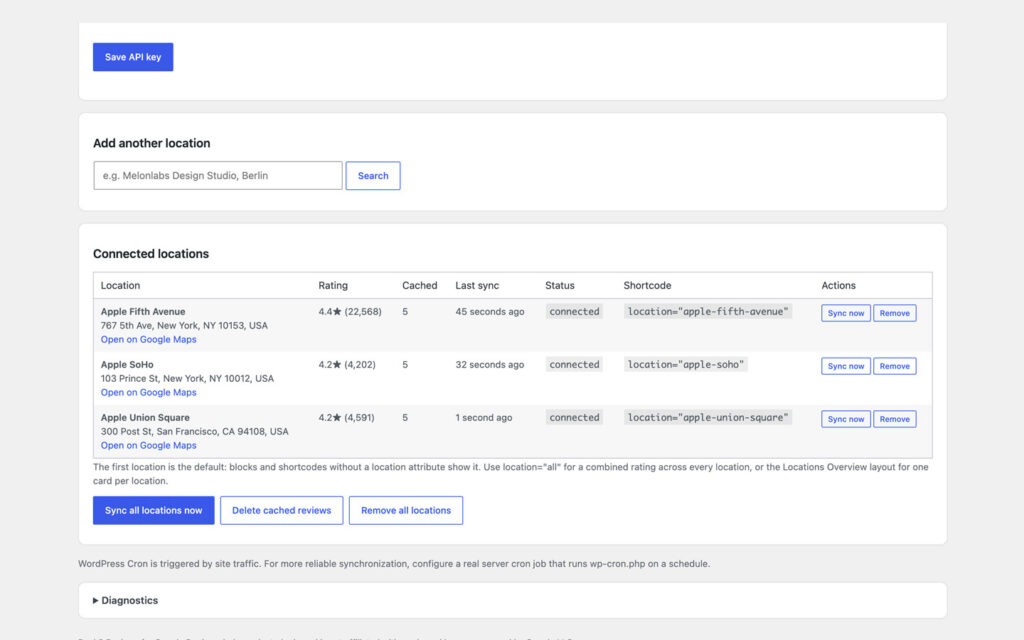This screenshot has width=1024, height=640.
Task: Click the Actions column header
Action: [x=839, y=285]
